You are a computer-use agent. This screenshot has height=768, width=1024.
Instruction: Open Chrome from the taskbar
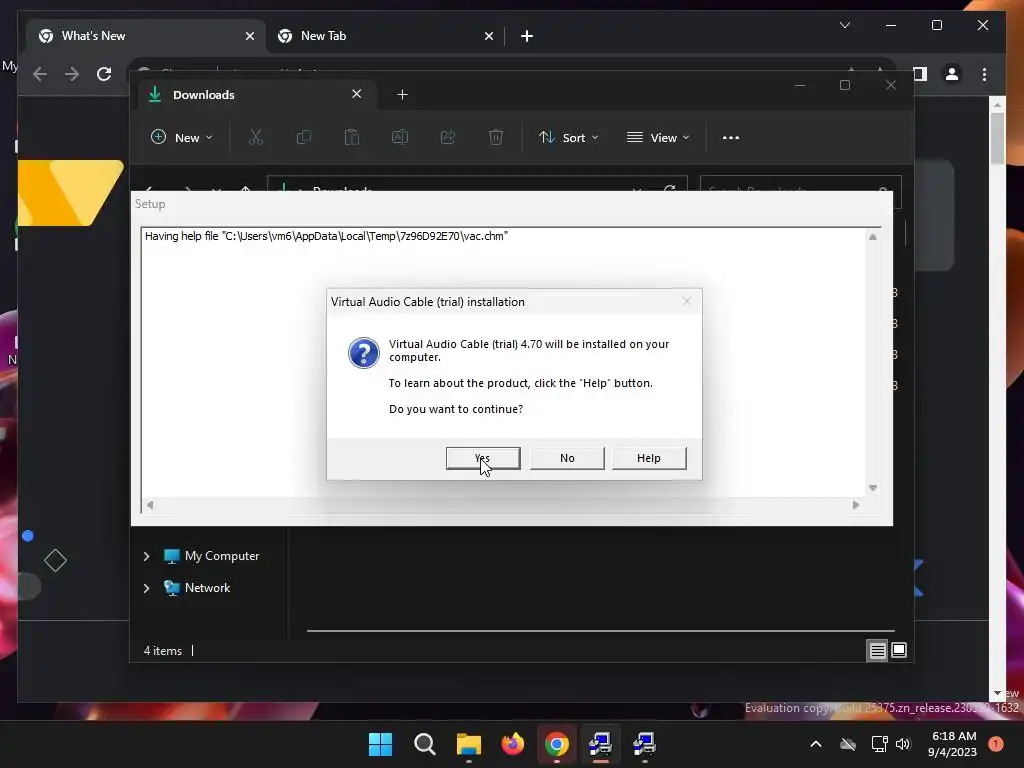tap(556, 744)
